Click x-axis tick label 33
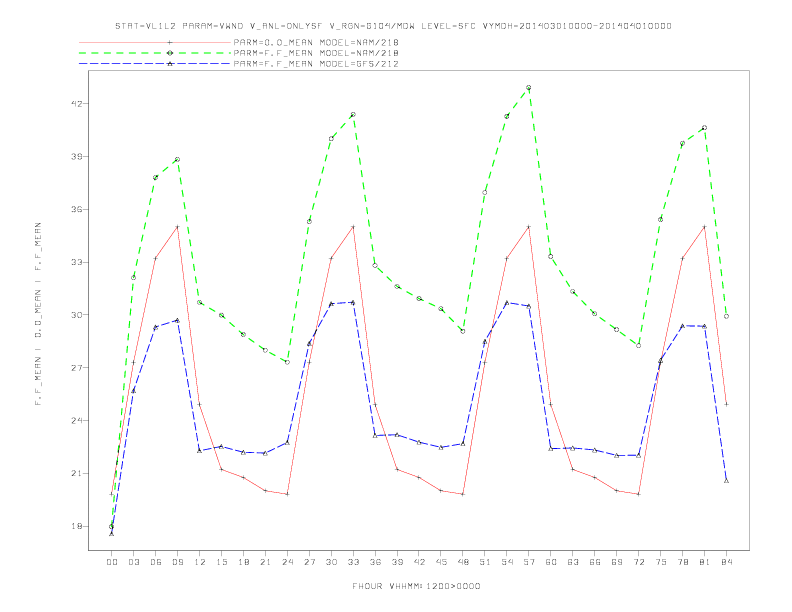 tap(353, 562)
